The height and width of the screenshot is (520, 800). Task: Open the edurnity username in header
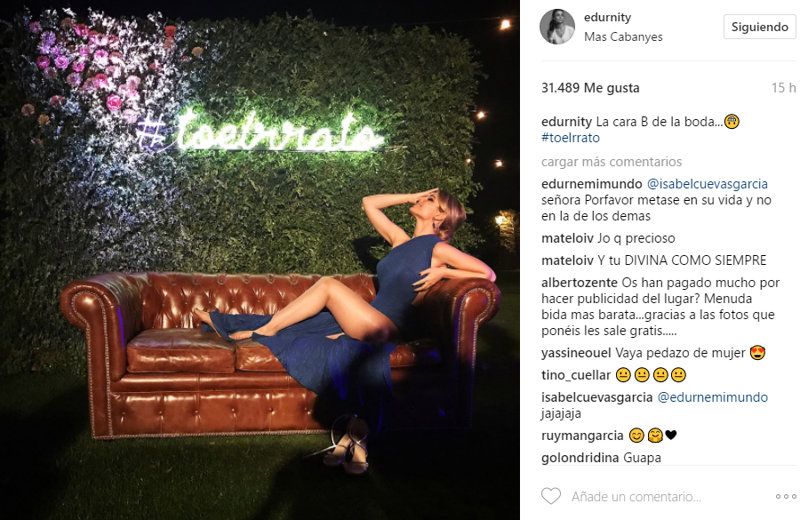point(607,17)
